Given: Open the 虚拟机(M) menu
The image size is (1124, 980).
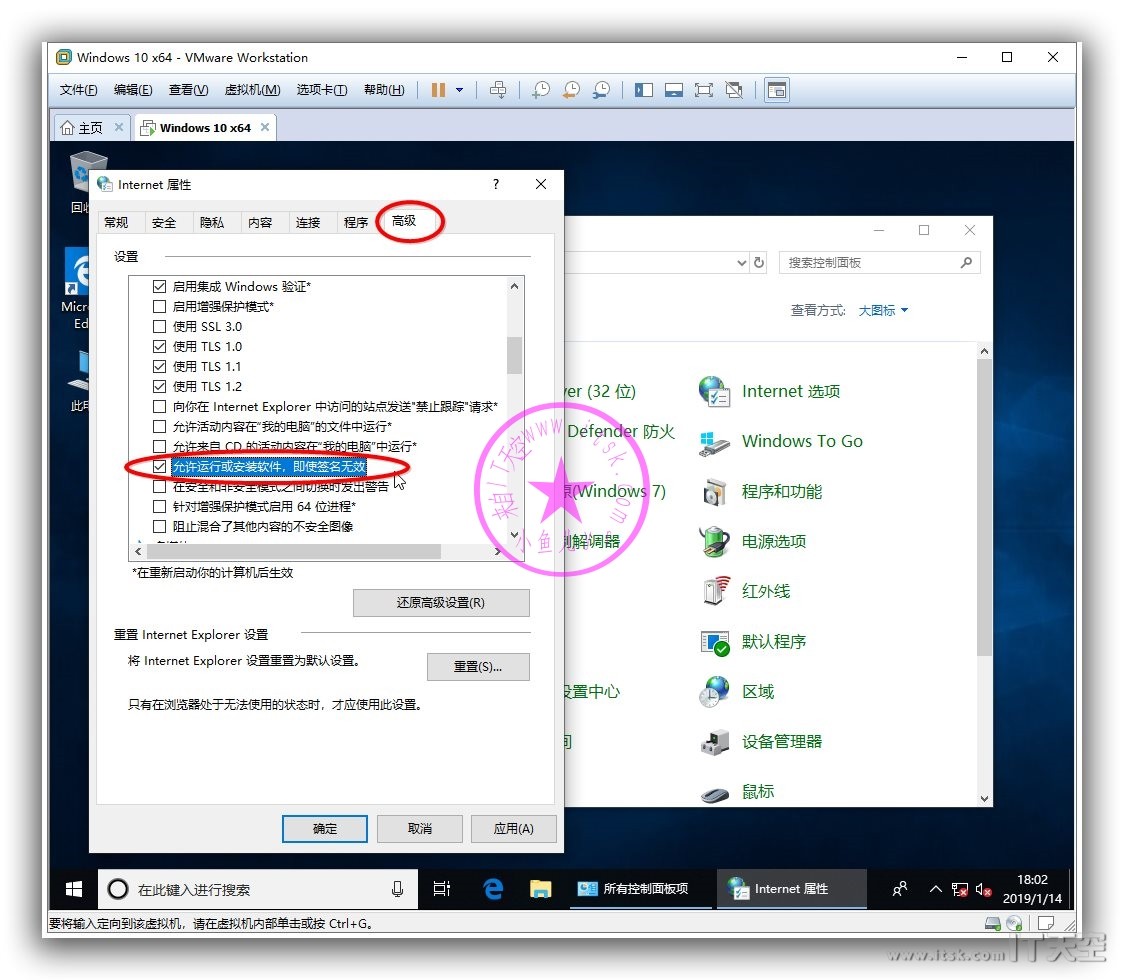Looking at the screenshot, I should (252, 90).
